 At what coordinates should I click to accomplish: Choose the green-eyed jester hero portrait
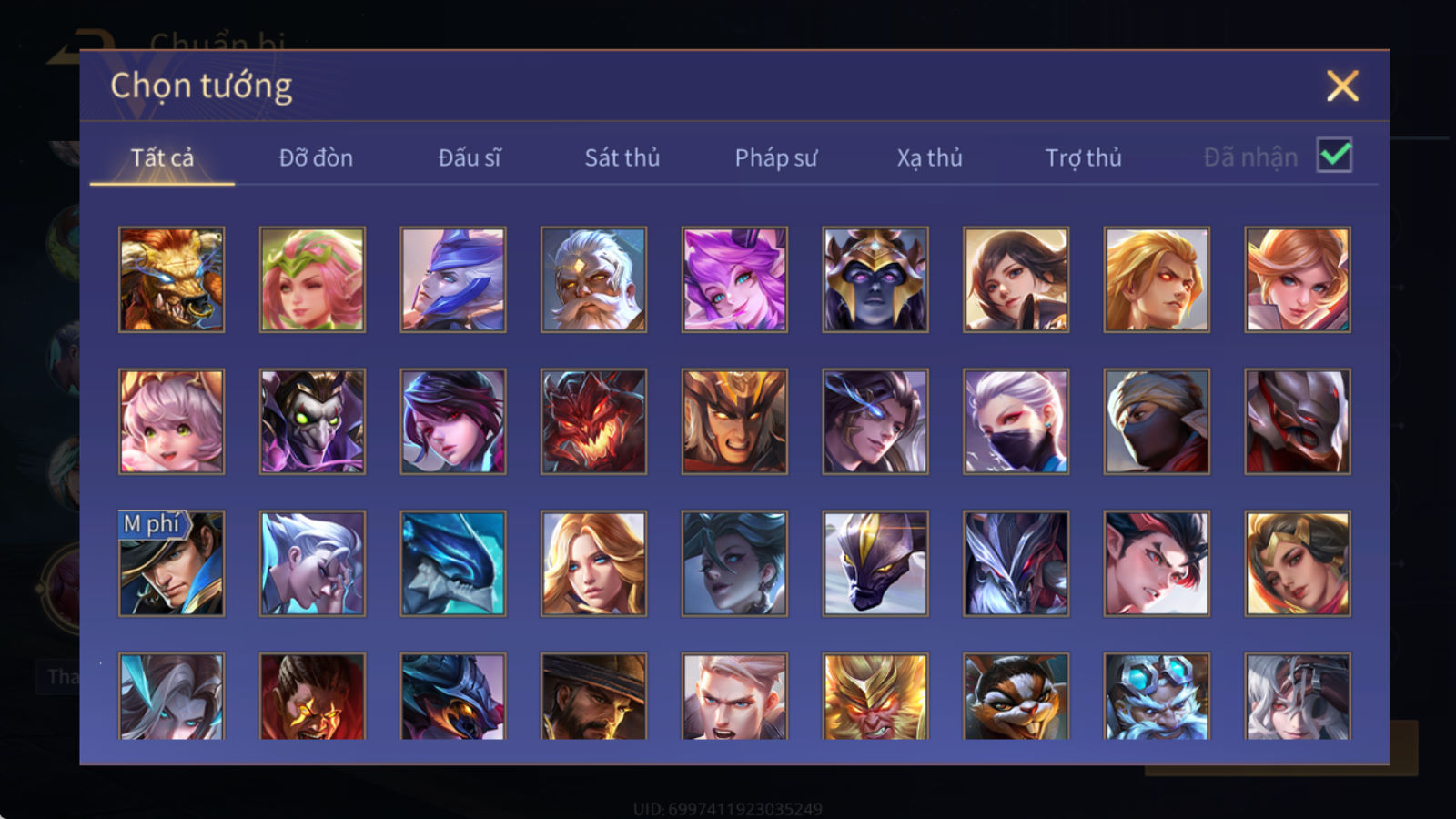pos(312,421)
